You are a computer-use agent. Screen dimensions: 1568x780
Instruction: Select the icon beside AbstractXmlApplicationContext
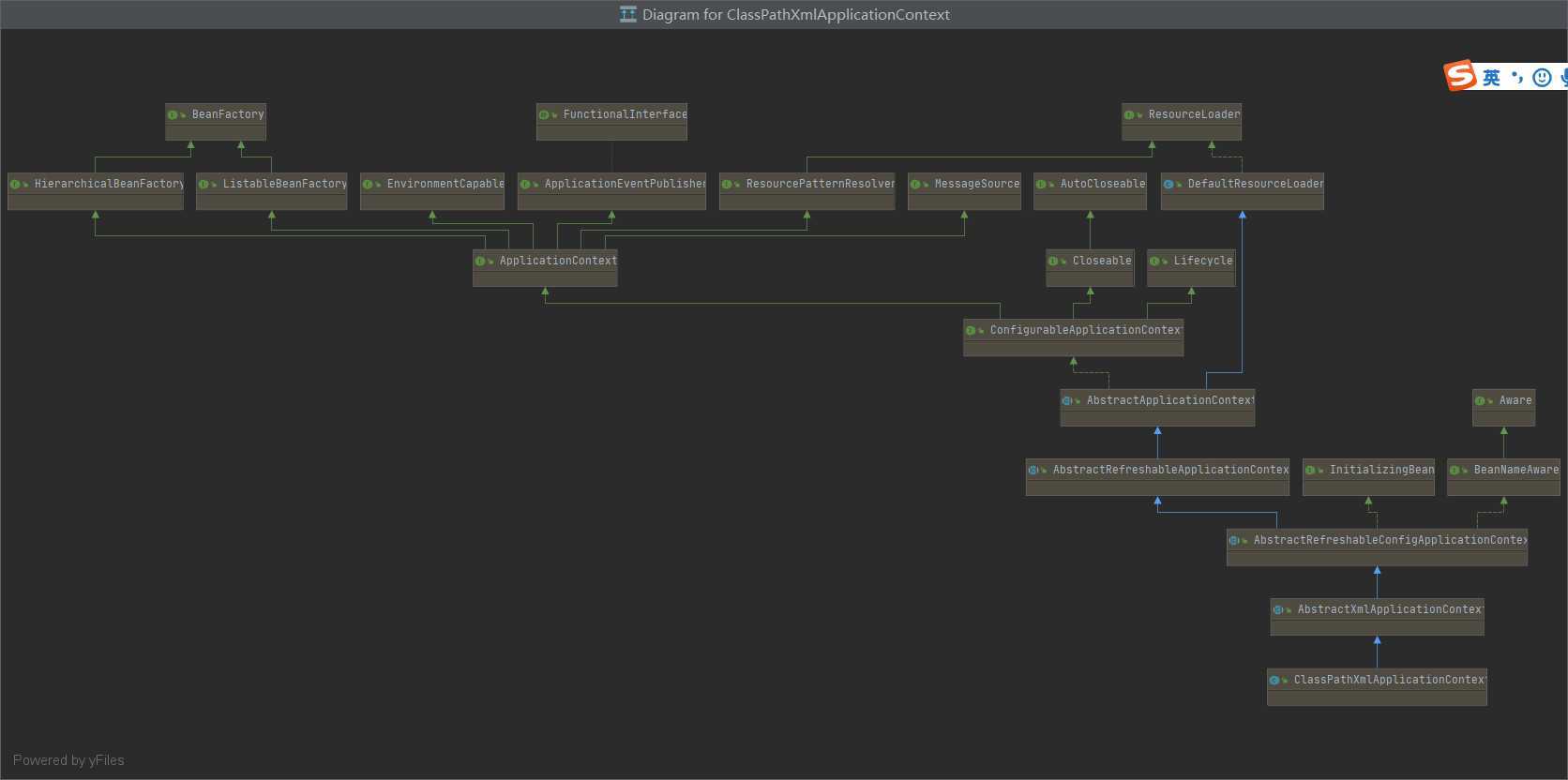pos(1279,610)
